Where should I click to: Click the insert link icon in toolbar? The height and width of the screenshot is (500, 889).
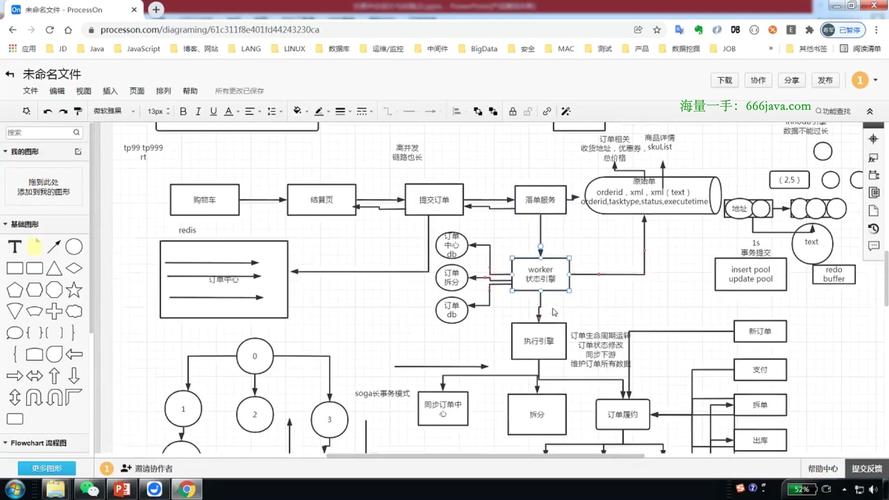[x=547, y=111]
